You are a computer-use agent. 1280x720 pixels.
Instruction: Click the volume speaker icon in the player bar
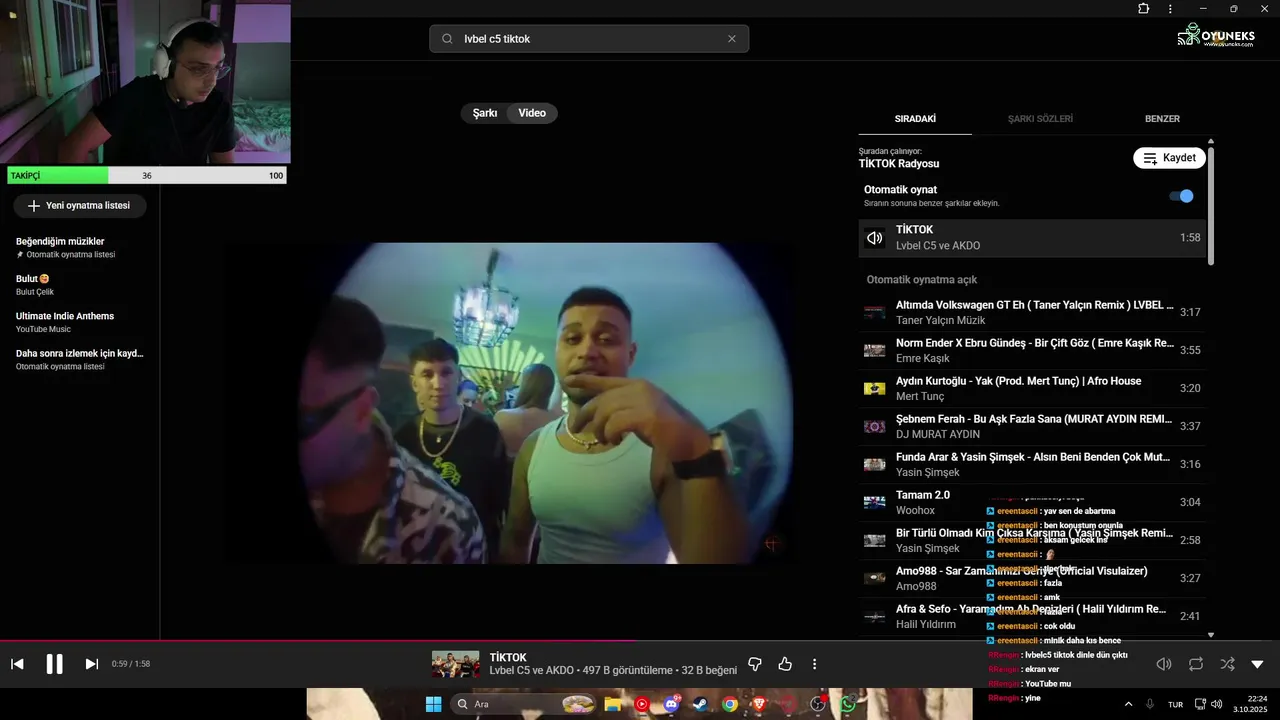[x=1164, y=664]
